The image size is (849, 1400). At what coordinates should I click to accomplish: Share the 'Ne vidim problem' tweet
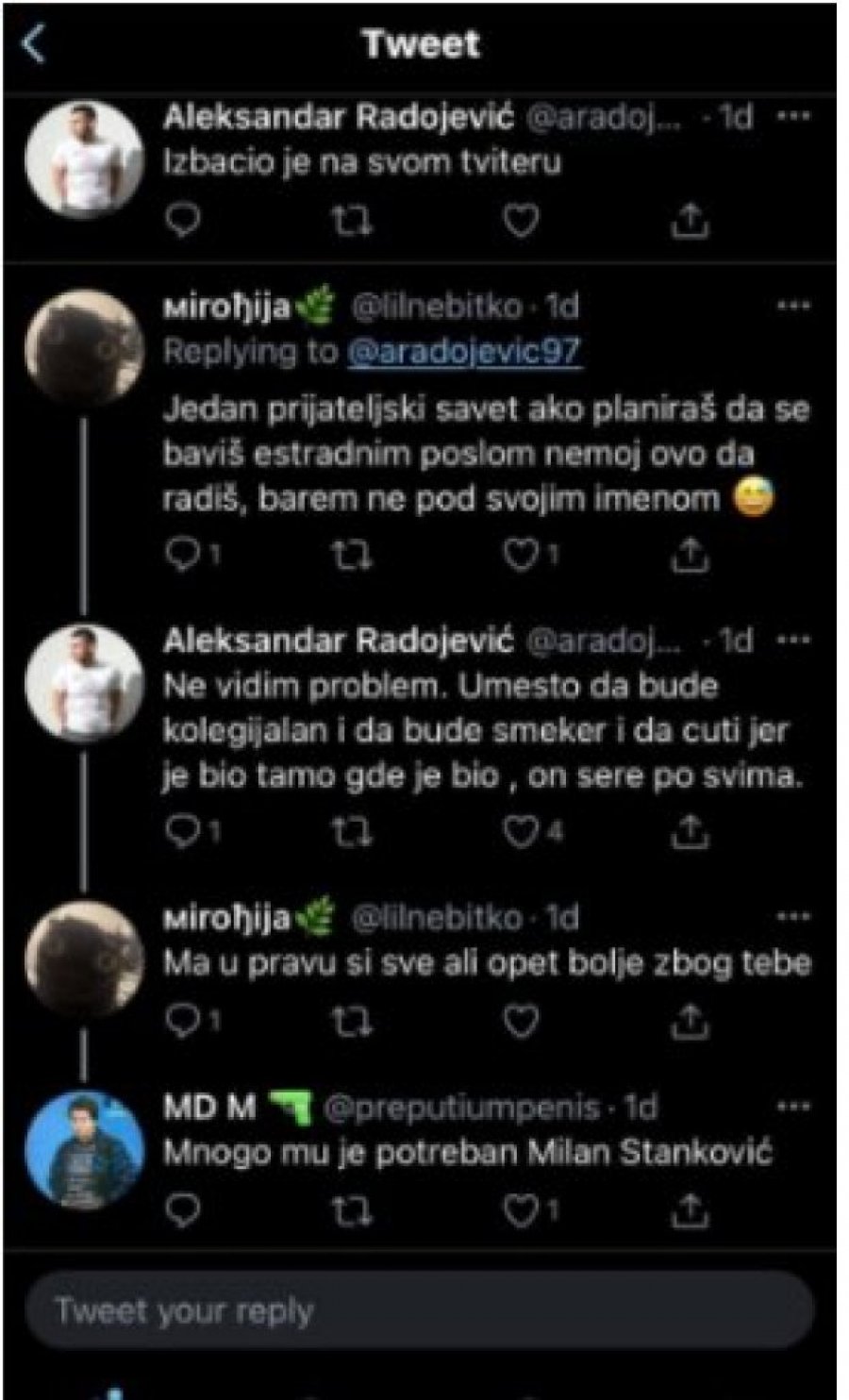click(x=689, y=830)
